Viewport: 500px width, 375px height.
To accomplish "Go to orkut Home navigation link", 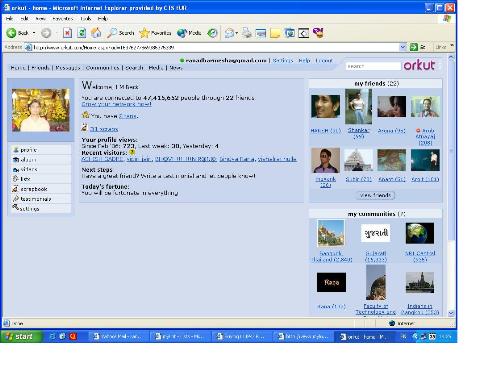I will click(17, 68).
